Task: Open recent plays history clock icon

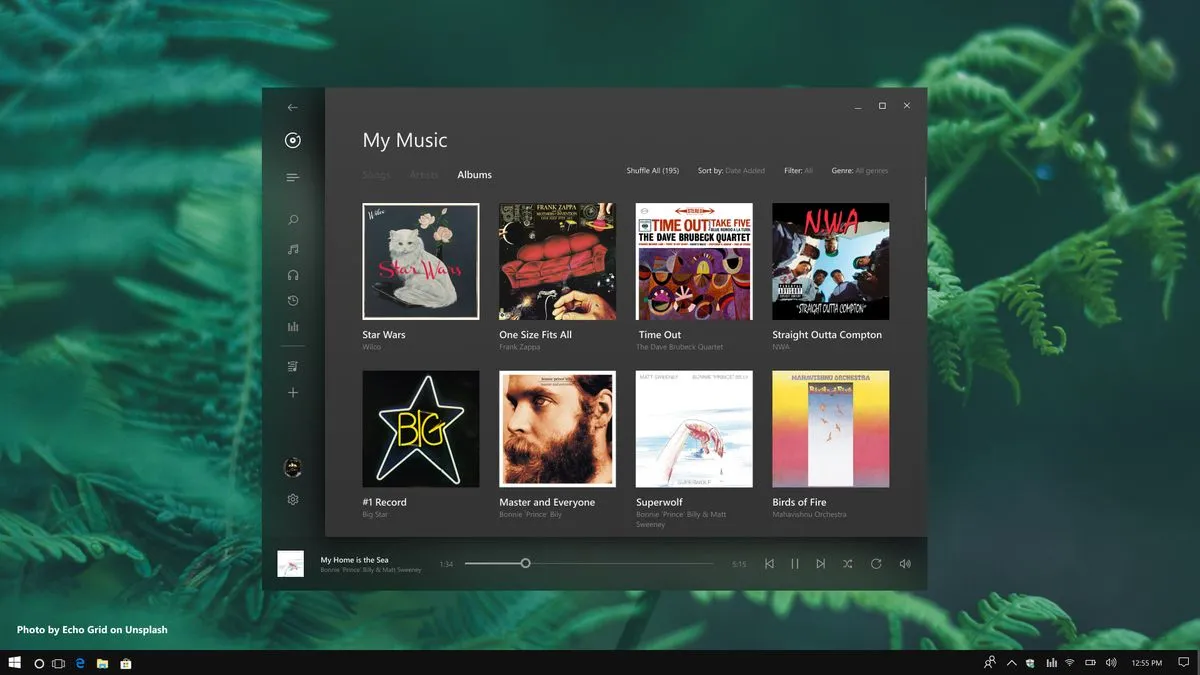Action: pos(293,301)
